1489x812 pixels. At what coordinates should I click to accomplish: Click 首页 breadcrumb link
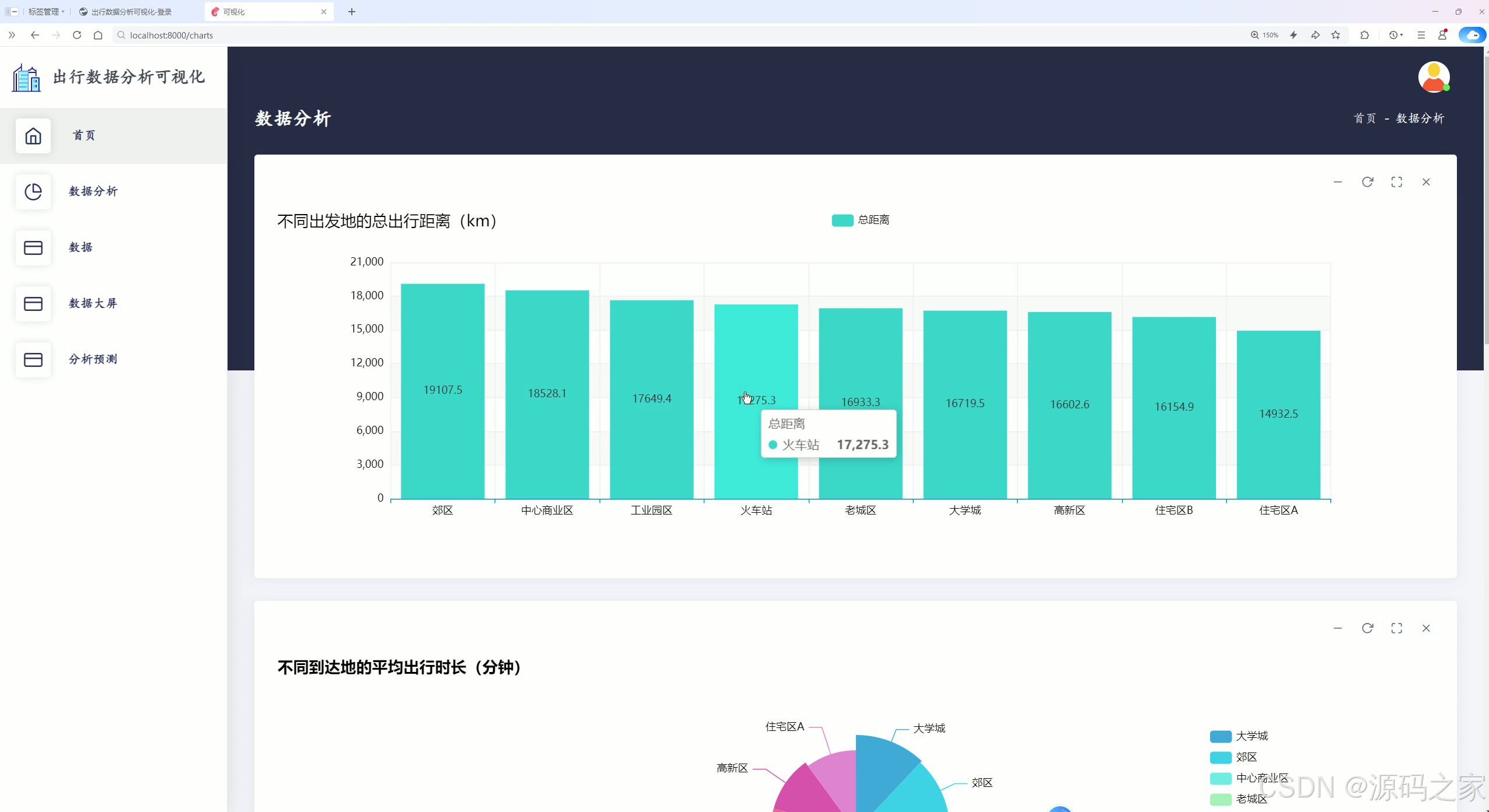[x=1364, y=118]
